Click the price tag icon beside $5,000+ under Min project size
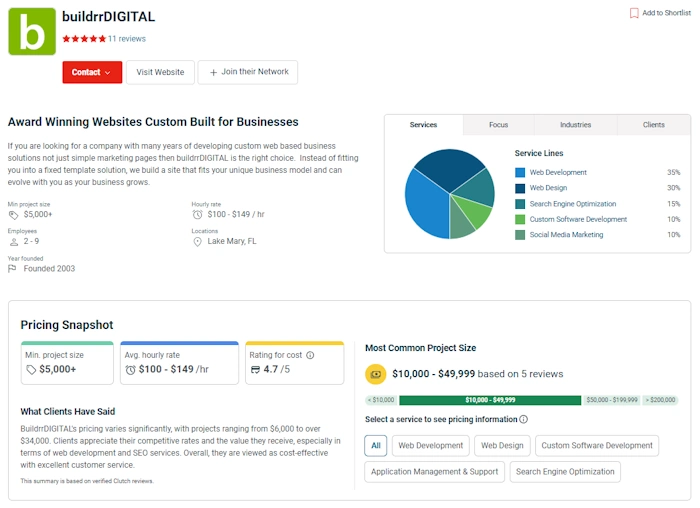Viewport: 700px width, 508px height. click(x=14, y=215)
